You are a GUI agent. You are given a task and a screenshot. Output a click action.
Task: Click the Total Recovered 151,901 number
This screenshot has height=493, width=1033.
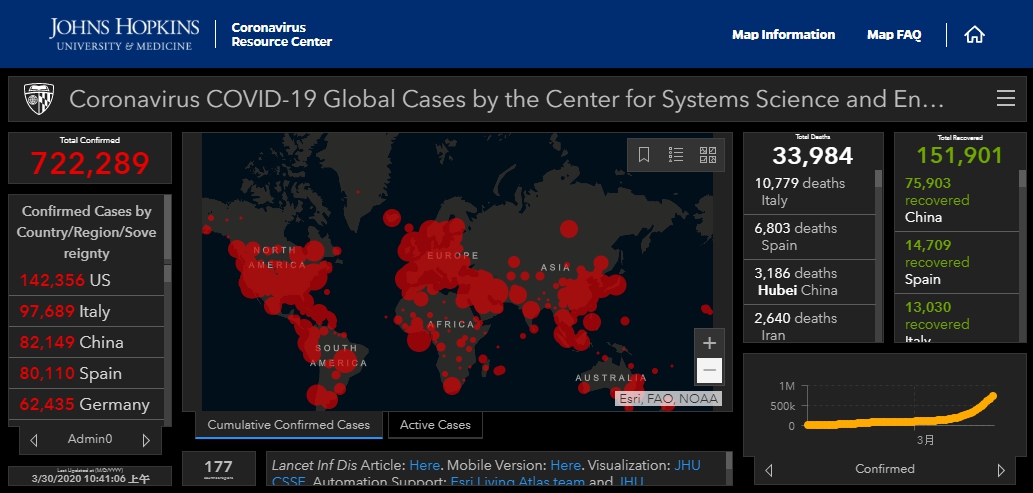959,156
